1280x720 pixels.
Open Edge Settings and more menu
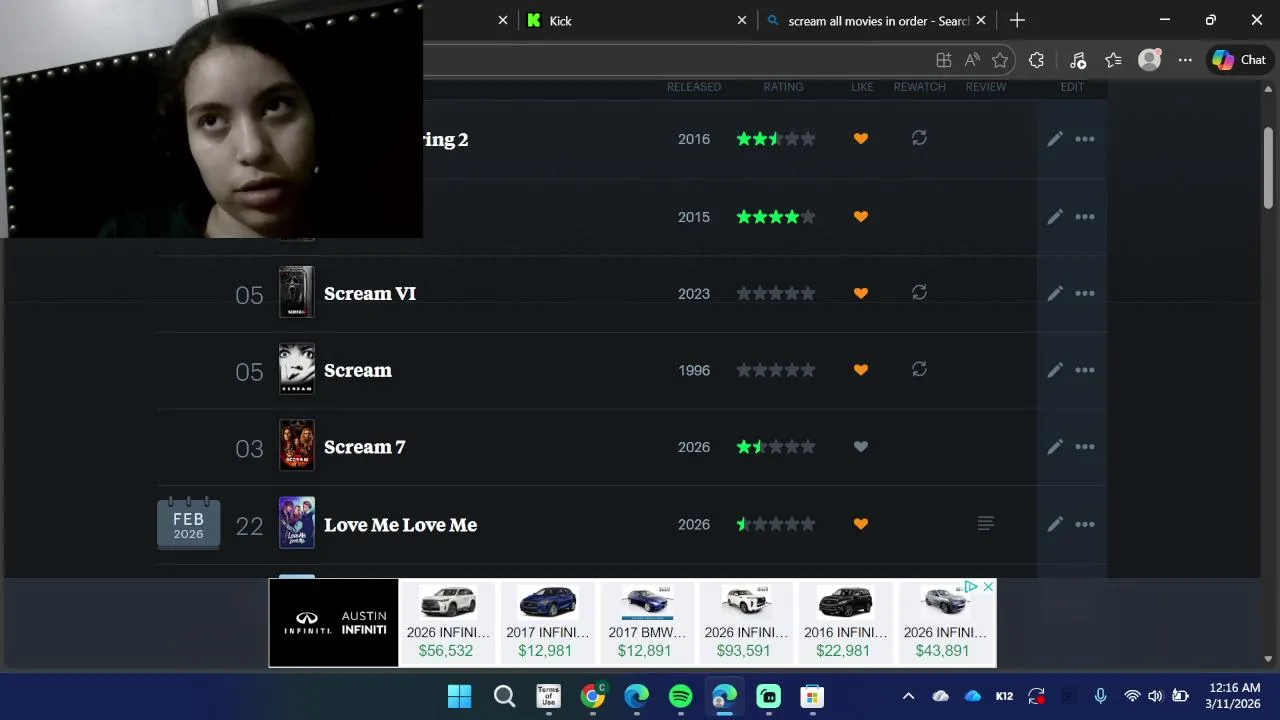(x=1185, y=60)
